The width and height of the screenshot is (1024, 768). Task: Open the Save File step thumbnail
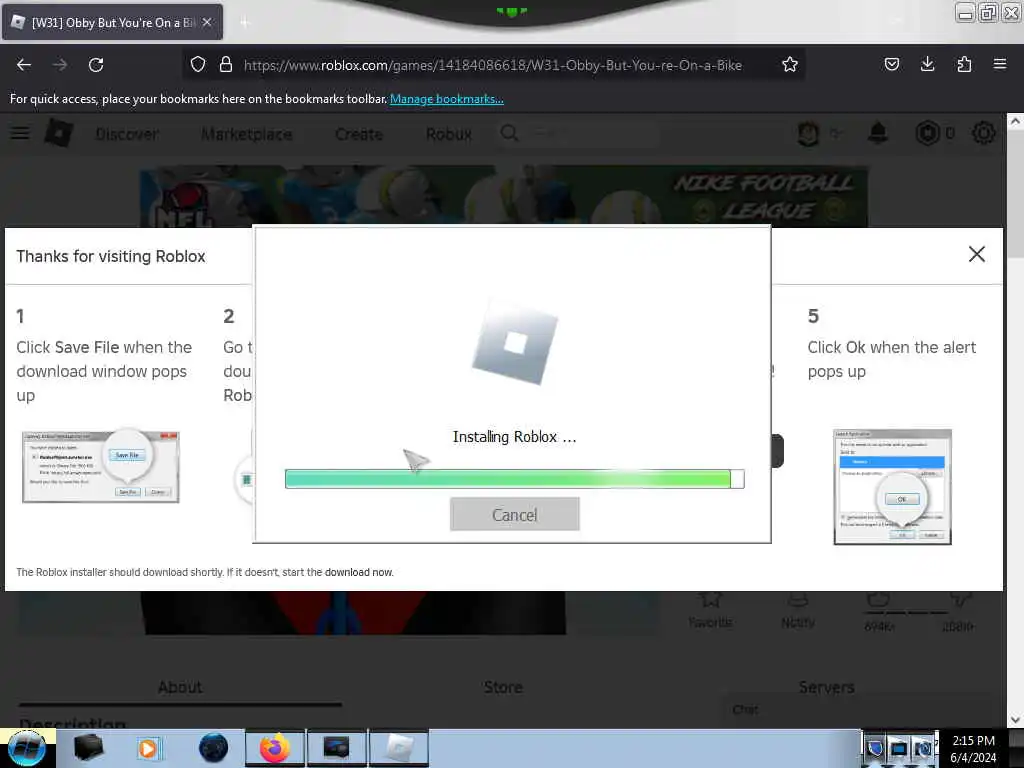(x=101, y=466)
